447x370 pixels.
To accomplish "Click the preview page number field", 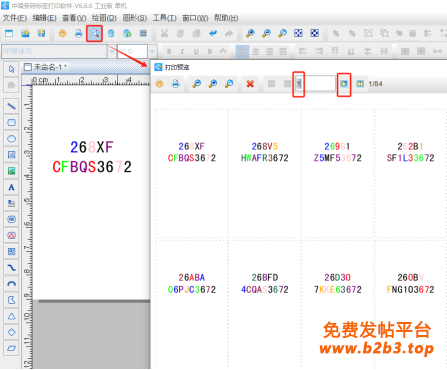I will click(315, 83).
